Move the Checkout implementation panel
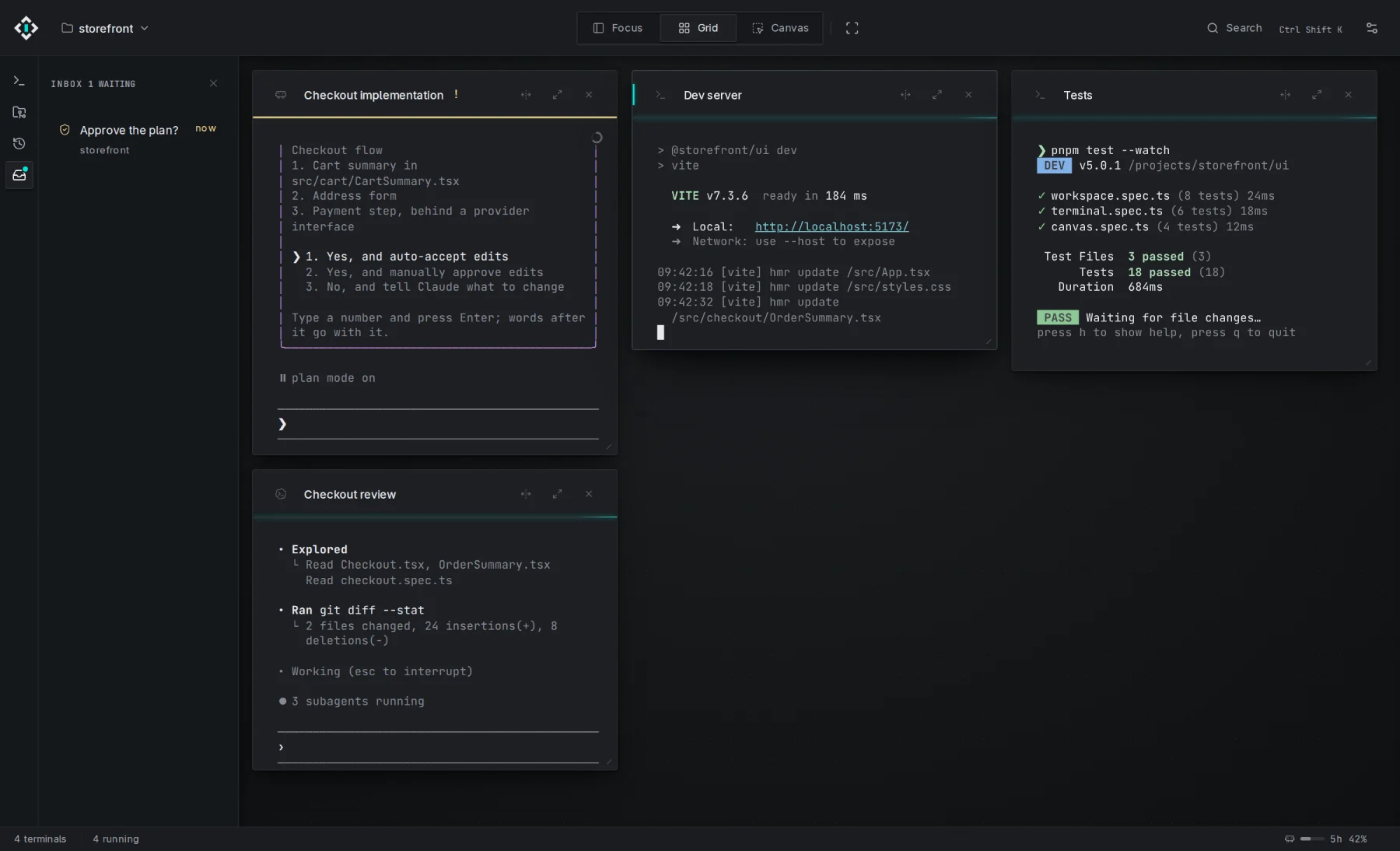 pyautogui.click(x=526, y=95)
